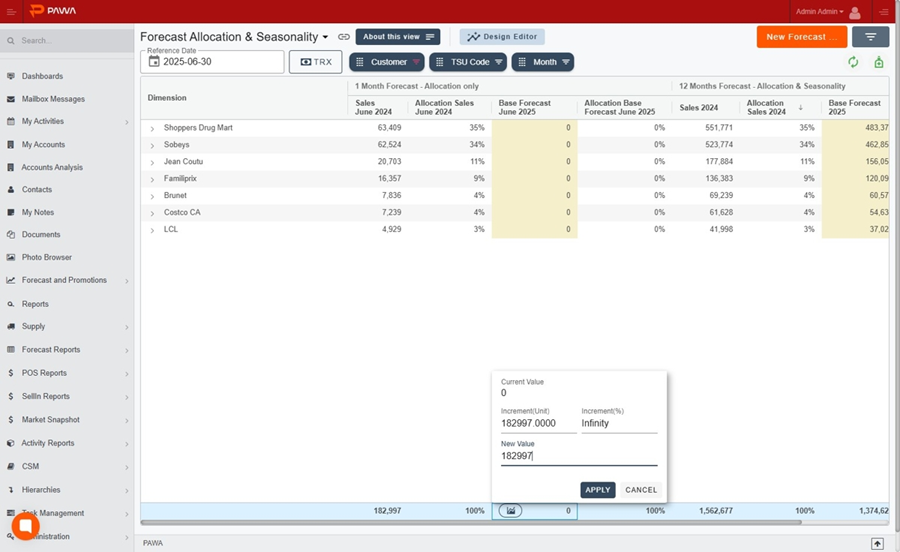900x552 pixels.
Task: Open the hamburger menu beside PAWA logo
Action: (x=11, y=11)
